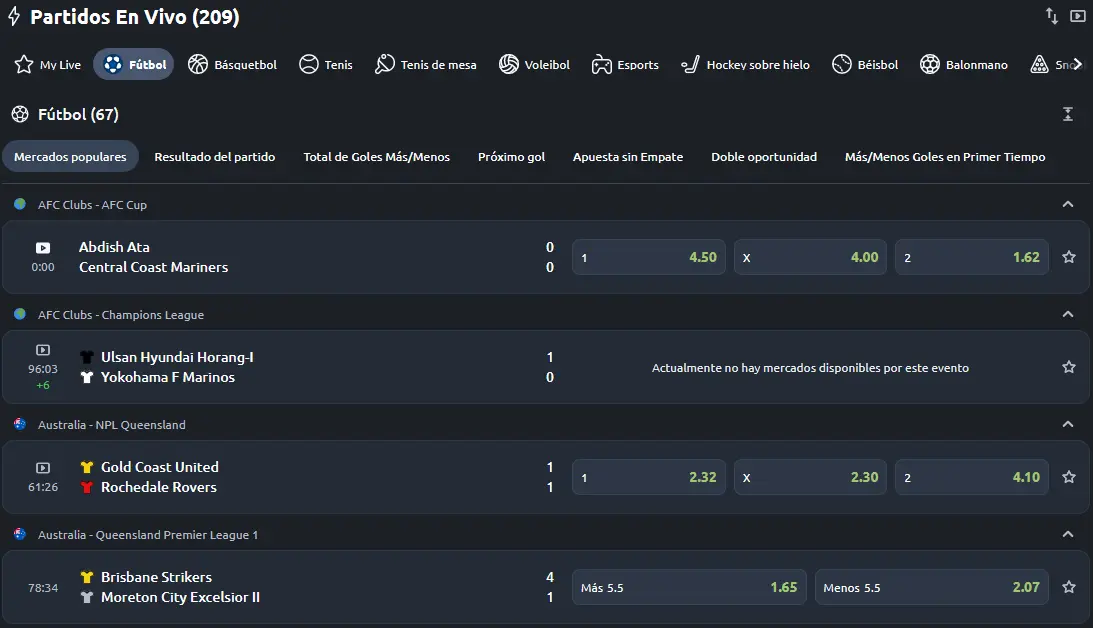The height and width of the screenshot is (628, 1093).
Task: Open Yokohama F Marinos team name
Action: pyautogui.click(x=168, y=378)
